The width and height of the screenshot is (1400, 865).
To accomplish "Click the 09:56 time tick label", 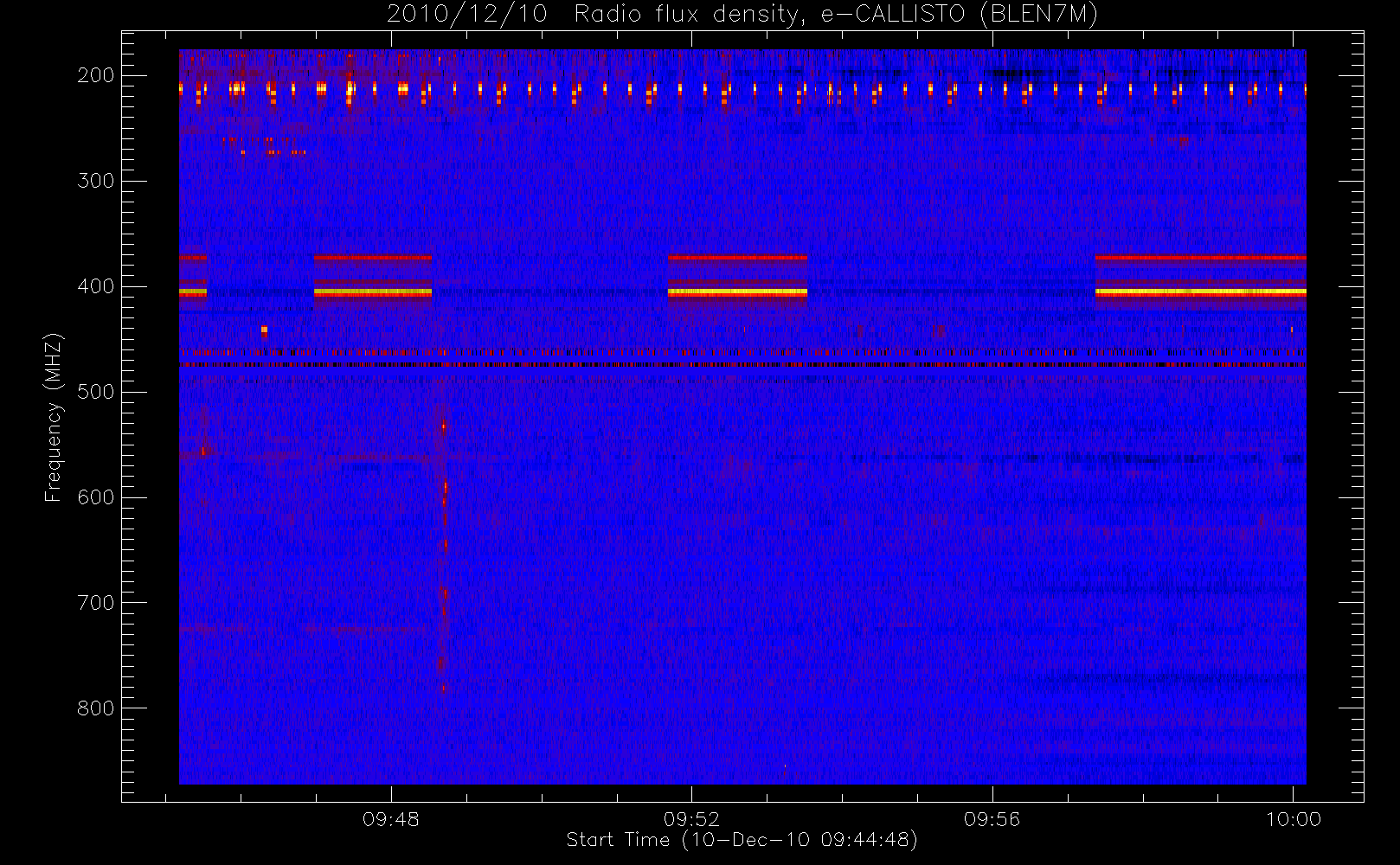I will [992, 819].
